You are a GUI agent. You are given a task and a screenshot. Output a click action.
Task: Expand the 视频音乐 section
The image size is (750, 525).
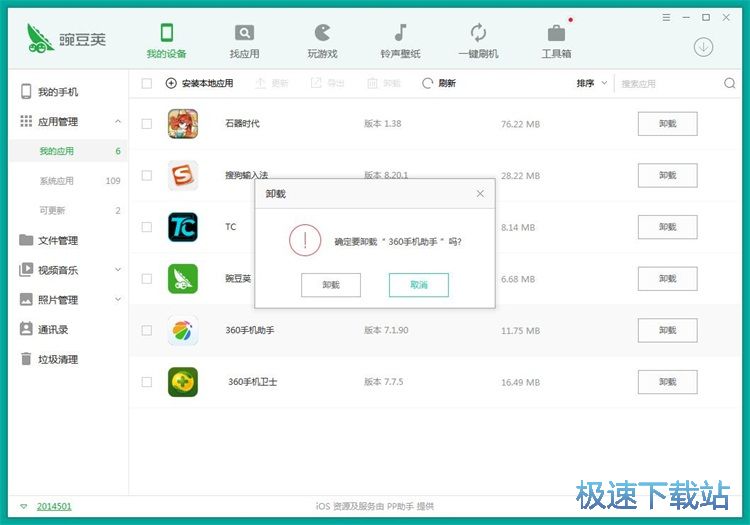[118, 270]
